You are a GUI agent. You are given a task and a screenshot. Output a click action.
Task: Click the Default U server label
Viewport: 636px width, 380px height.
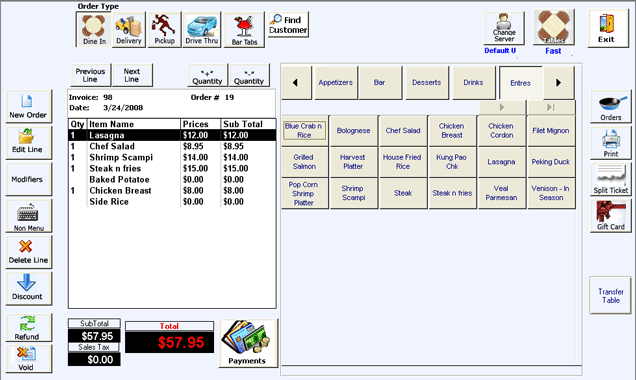tap(500, 51)
